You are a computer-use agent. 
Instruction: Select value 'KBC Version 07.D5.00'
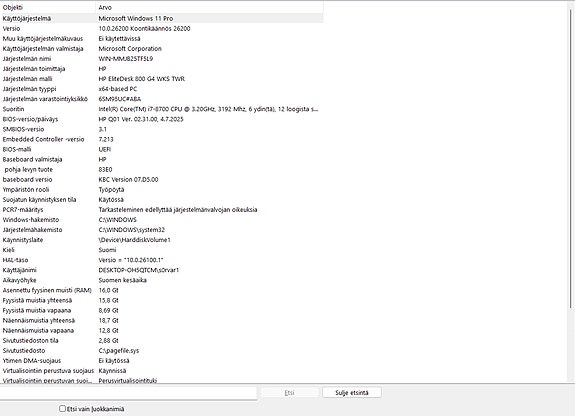point(128,179)
